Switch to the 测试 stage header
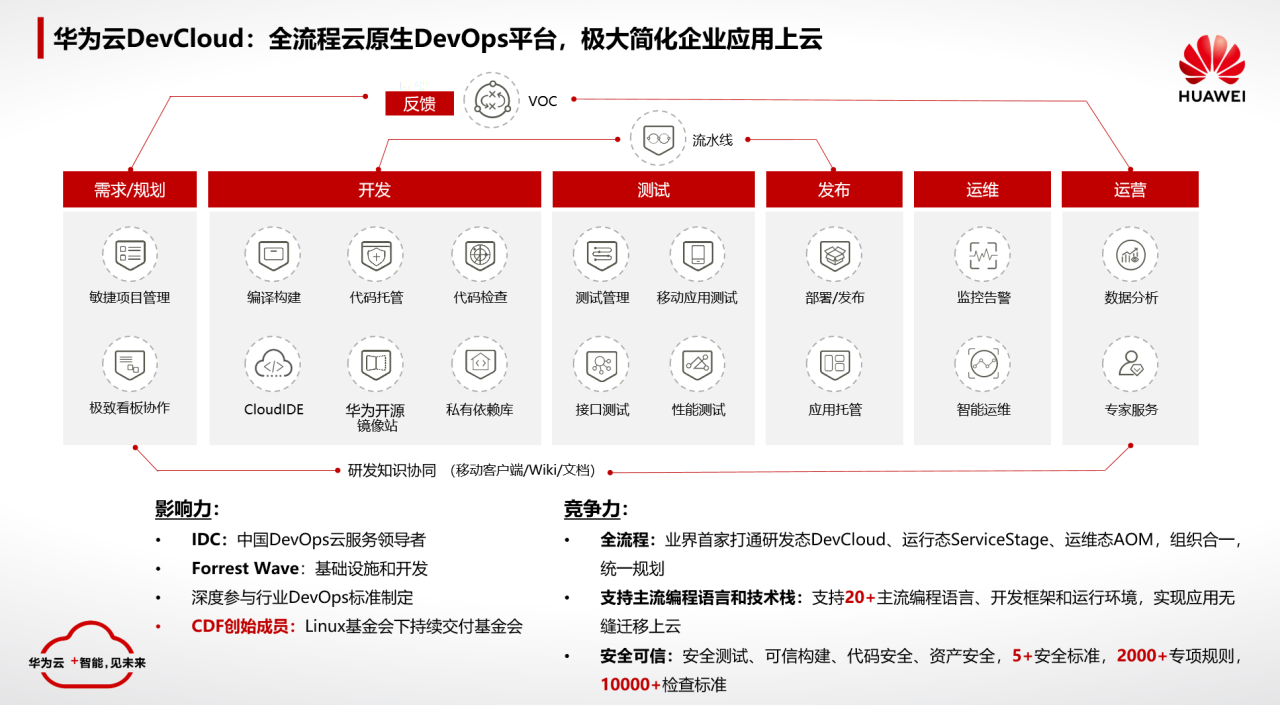 (x=653, y=190)
